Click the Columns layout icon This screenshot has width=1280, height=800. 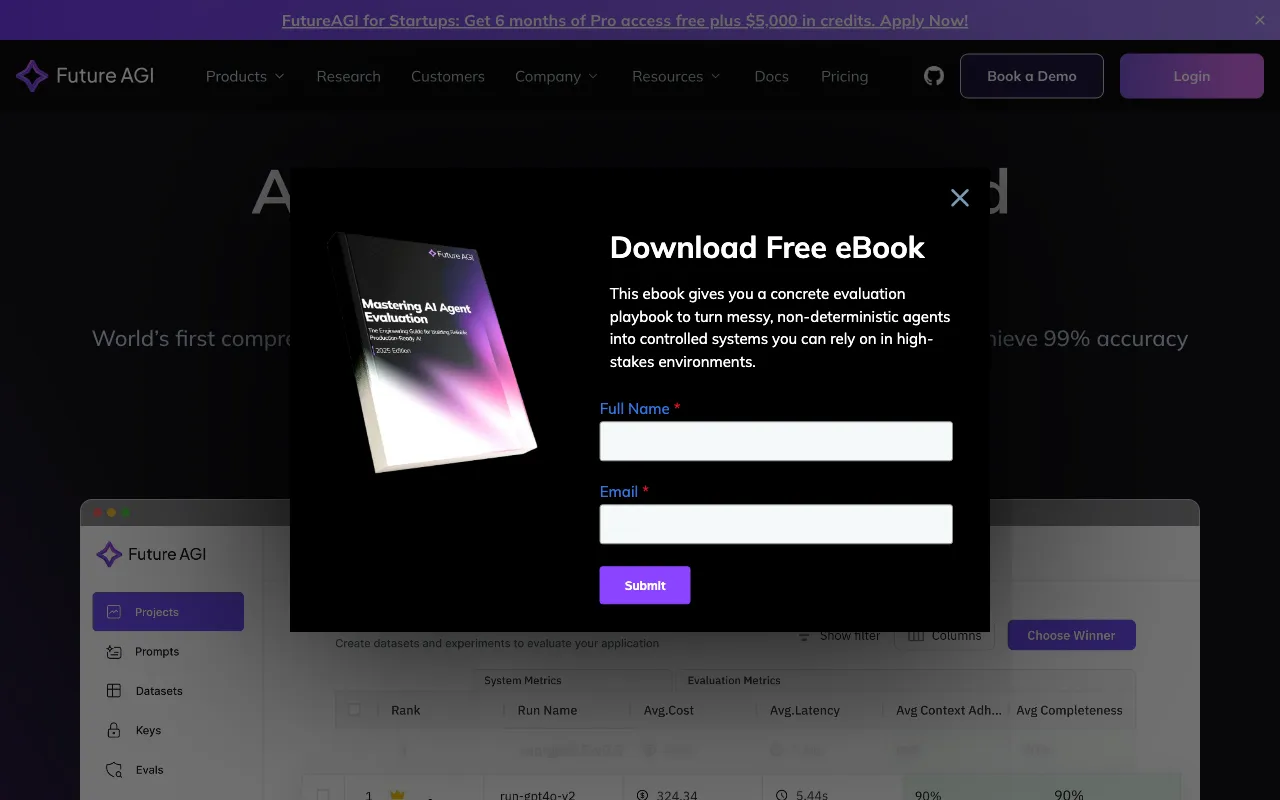(x=916, y=636)
